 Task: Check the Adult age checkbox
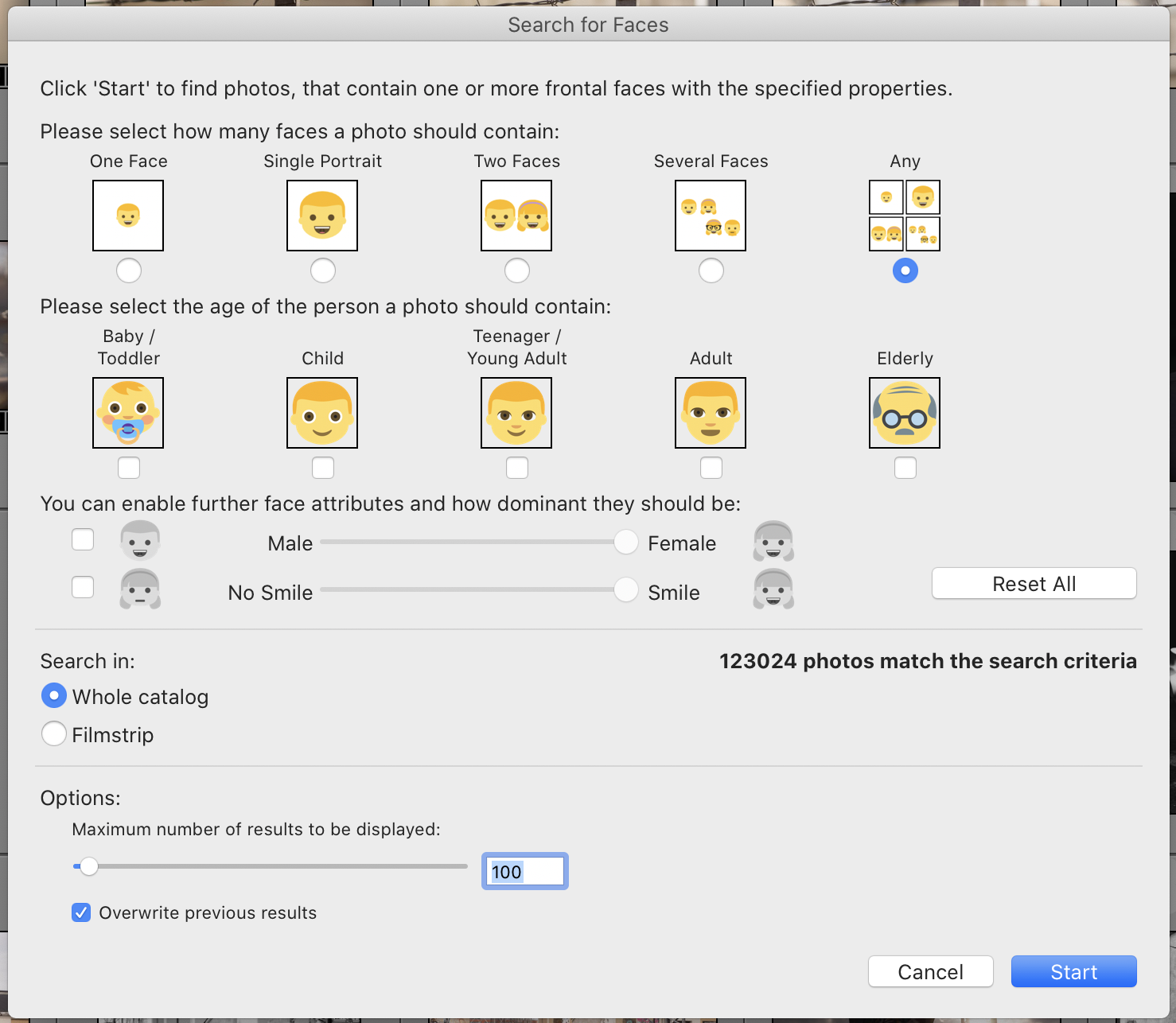coord(711,468)
